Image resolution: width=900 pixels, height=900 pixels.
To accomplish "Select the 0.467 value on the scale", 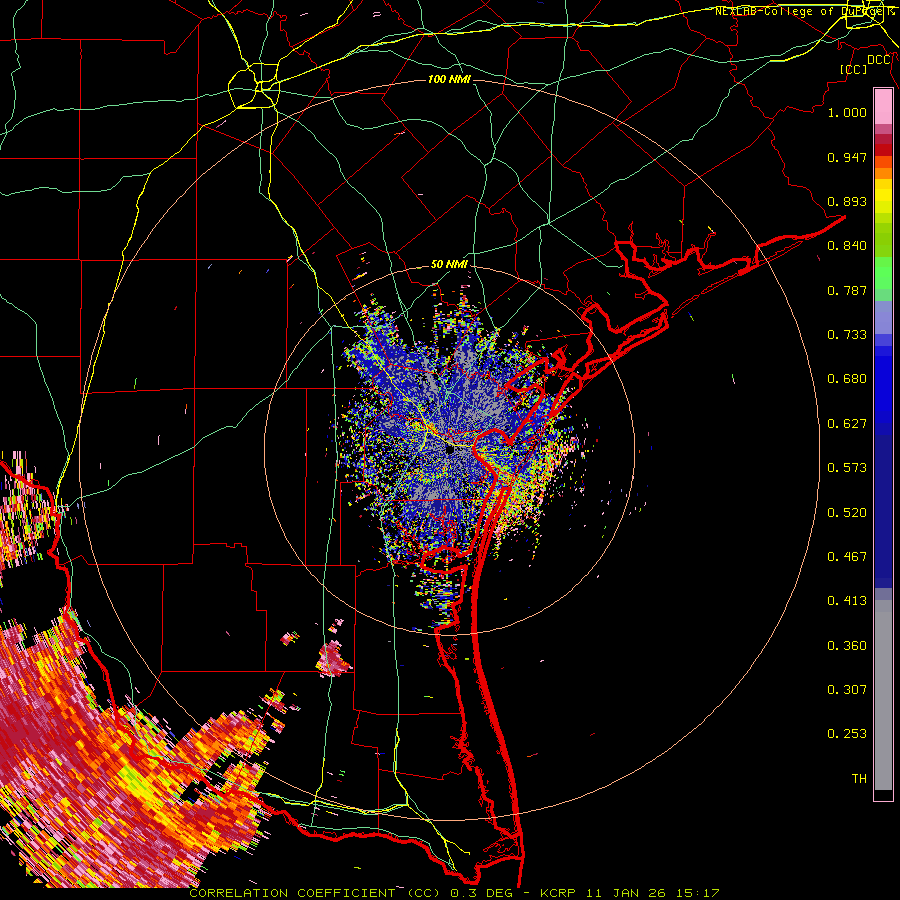I will [x=847, y=557].
